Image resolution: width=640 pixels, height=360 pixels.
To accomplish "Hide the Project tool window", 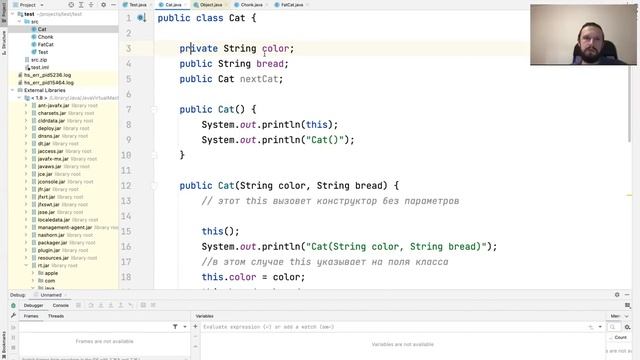I will 113,5.
